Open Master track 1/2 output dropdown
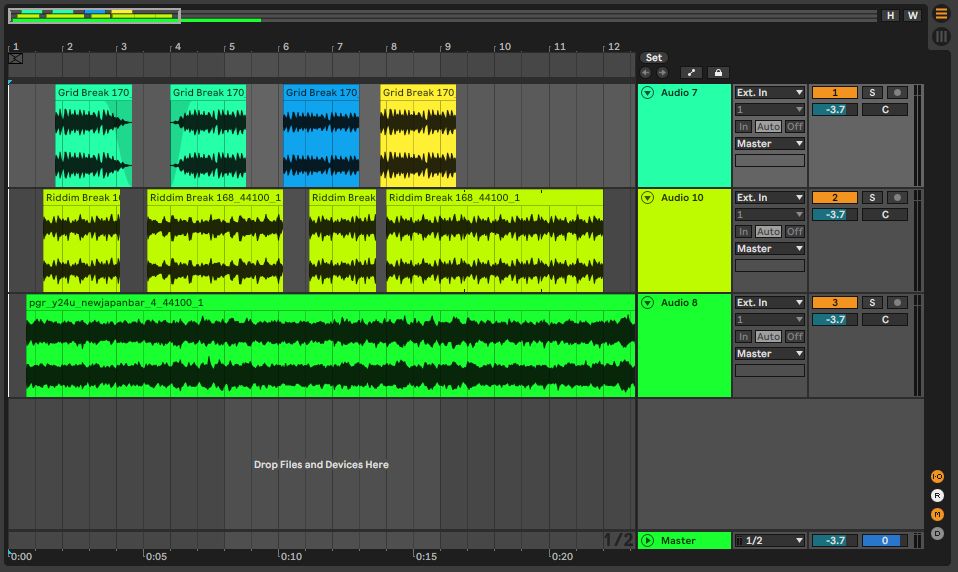The height and width of the screenshot is (572, 958). click(770, 541)
